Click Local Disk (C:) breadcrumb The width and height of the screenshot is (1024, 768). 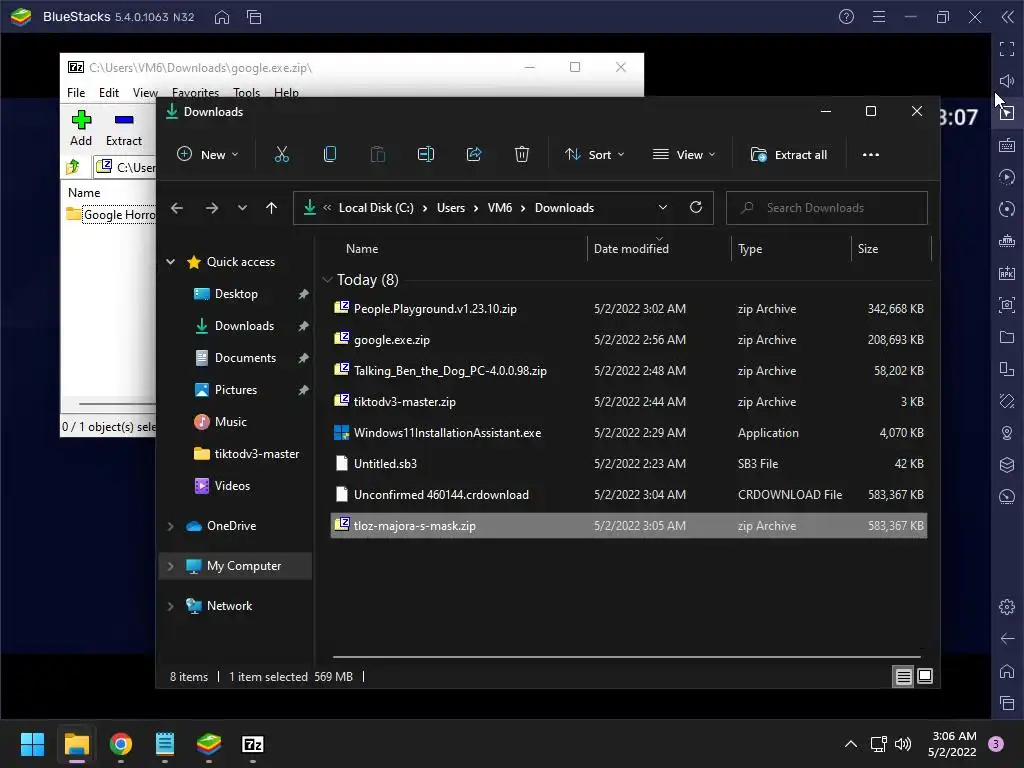[376, 208]
